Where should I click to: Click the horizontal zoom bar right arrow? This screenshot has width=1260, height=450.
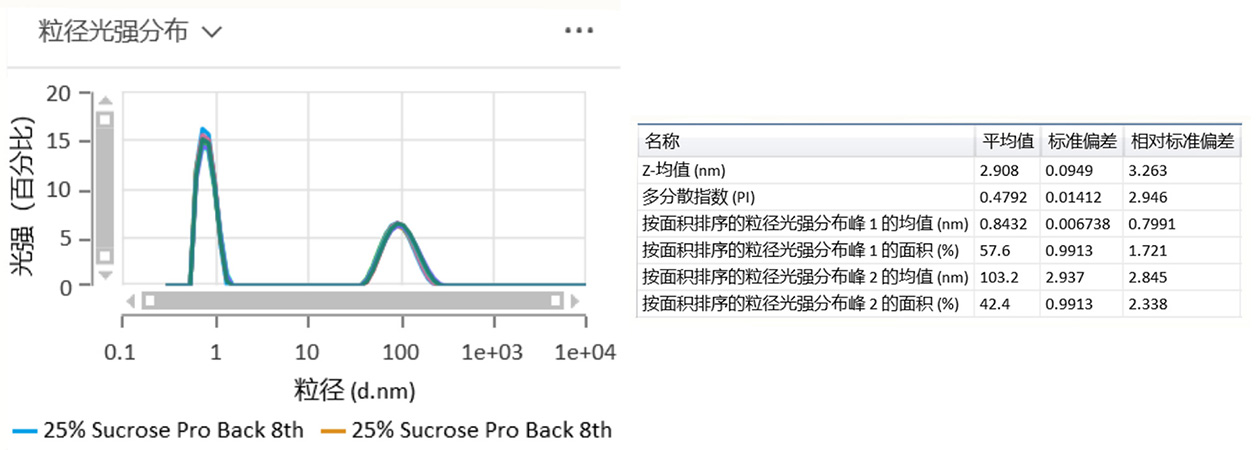tap(577, 300)
